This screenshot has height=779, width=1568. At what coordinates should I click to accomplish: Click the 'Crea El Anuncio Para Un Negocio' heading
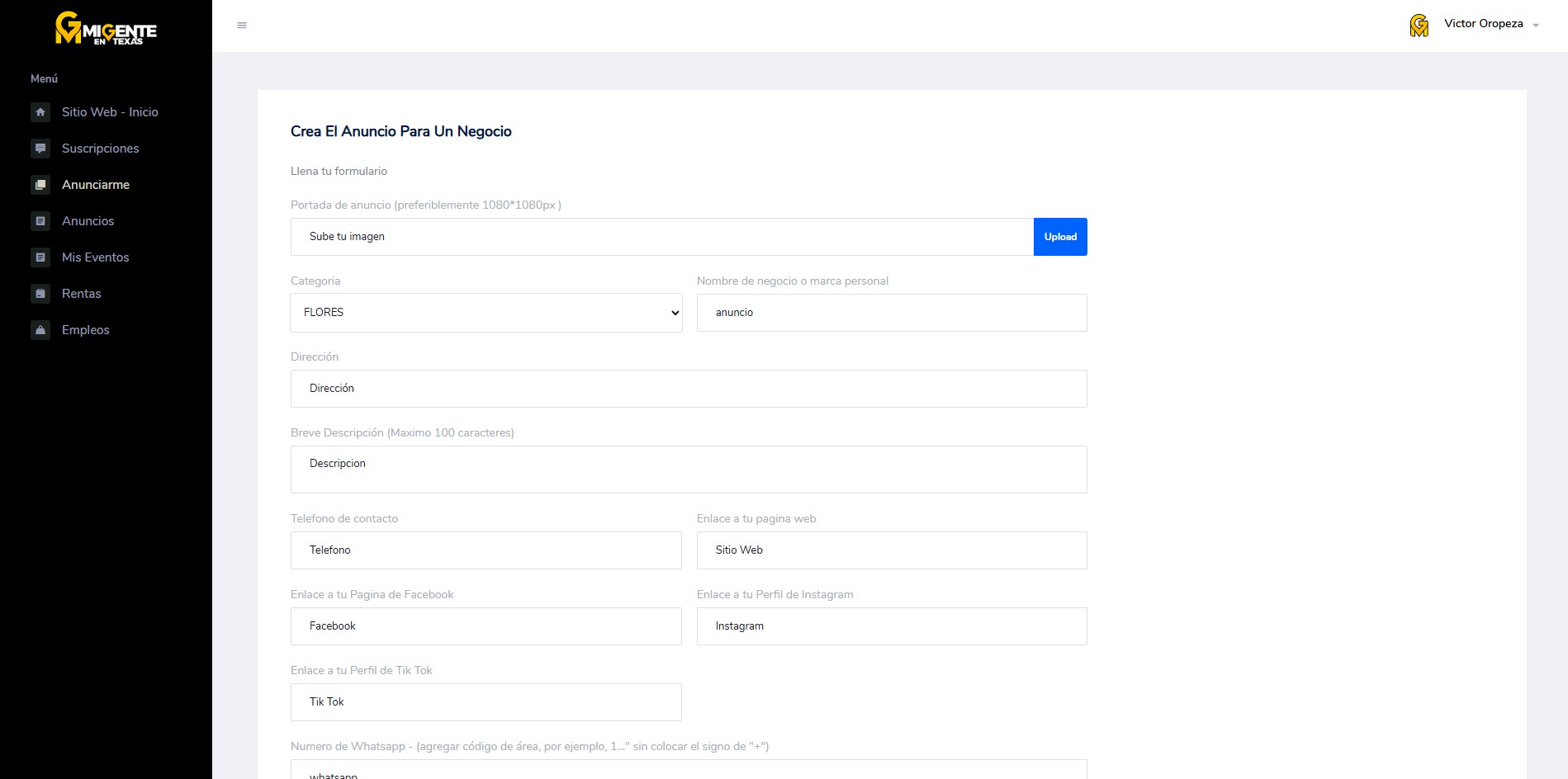pyautogui.click(x=401, y=131)
